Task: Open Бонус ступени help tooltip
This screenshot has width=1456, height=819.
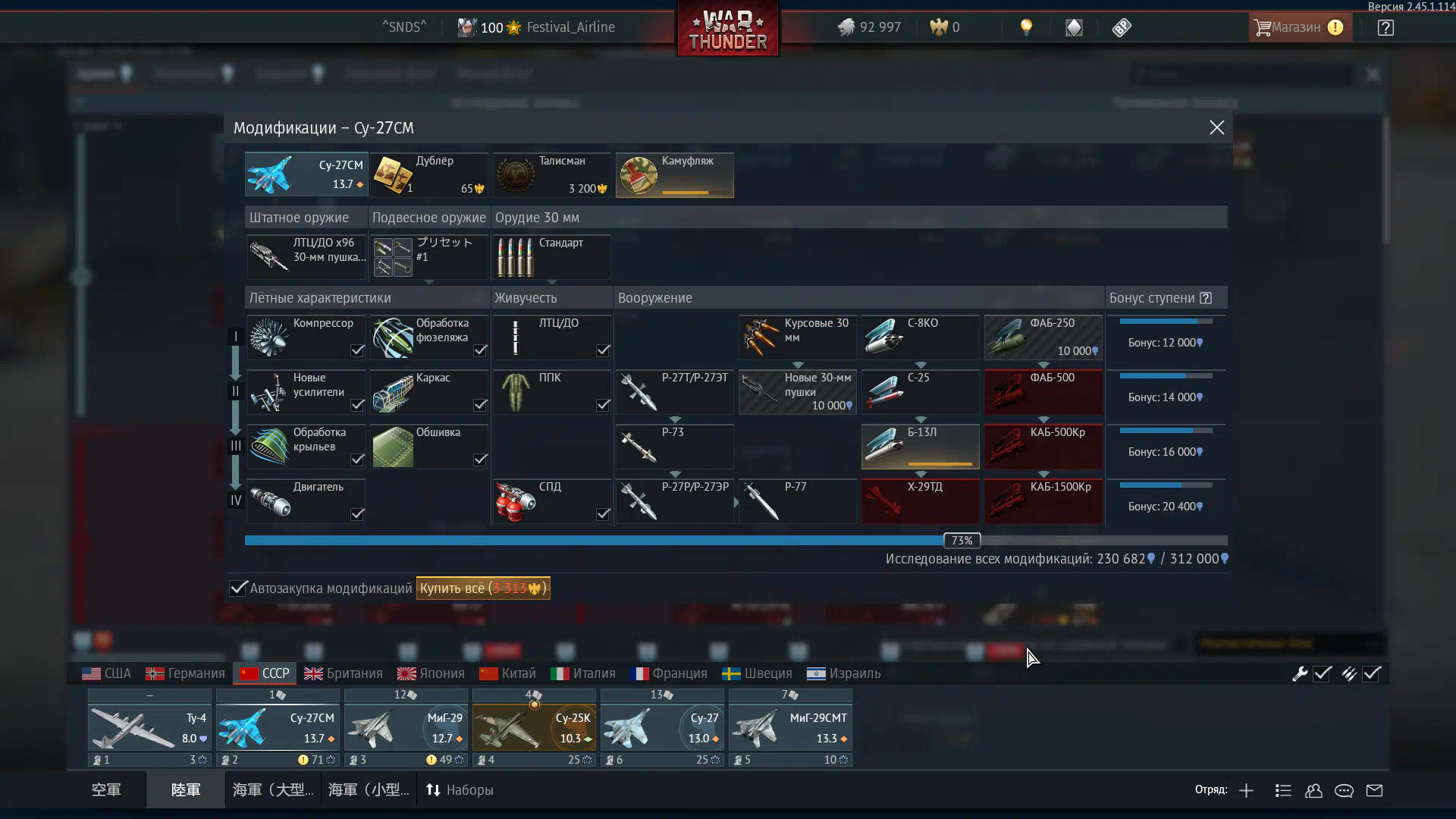Action: (x=1206, y=298)
